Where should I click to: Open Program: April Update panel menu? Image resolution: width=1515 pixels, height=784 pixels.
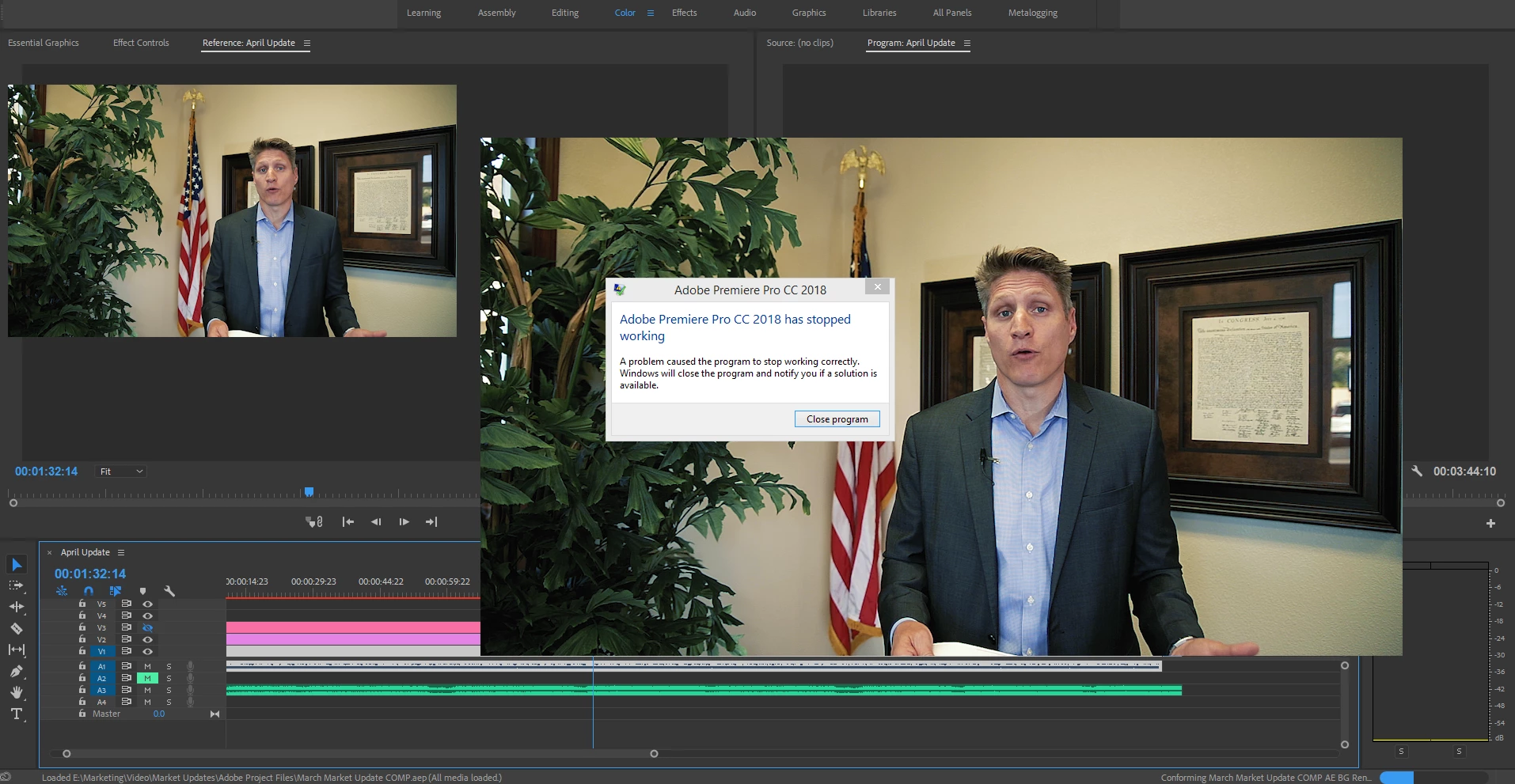coord(967,43)
